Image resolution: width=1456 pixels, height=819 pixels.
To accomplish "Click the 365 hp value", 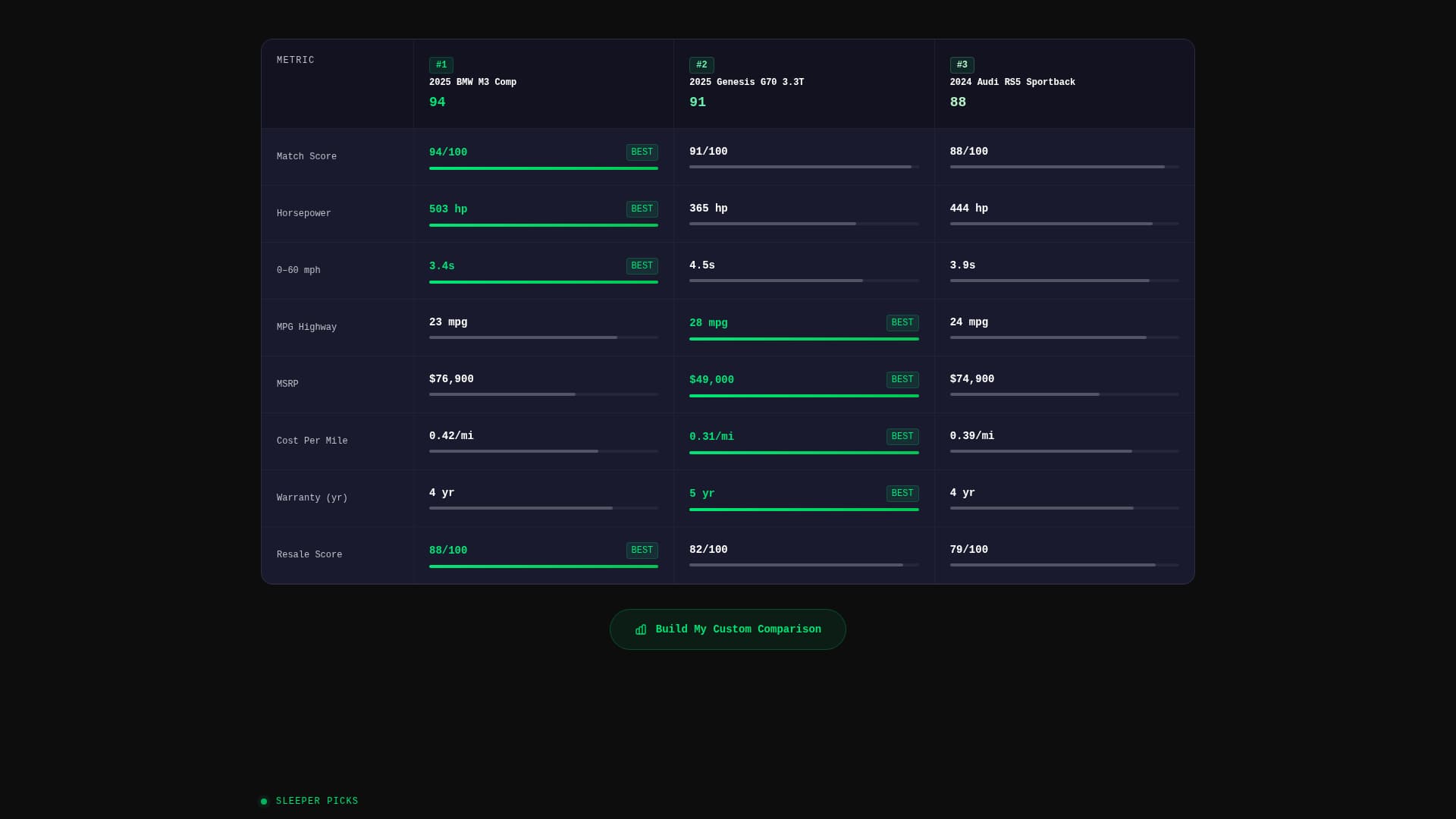I will (x=708, y=209).
